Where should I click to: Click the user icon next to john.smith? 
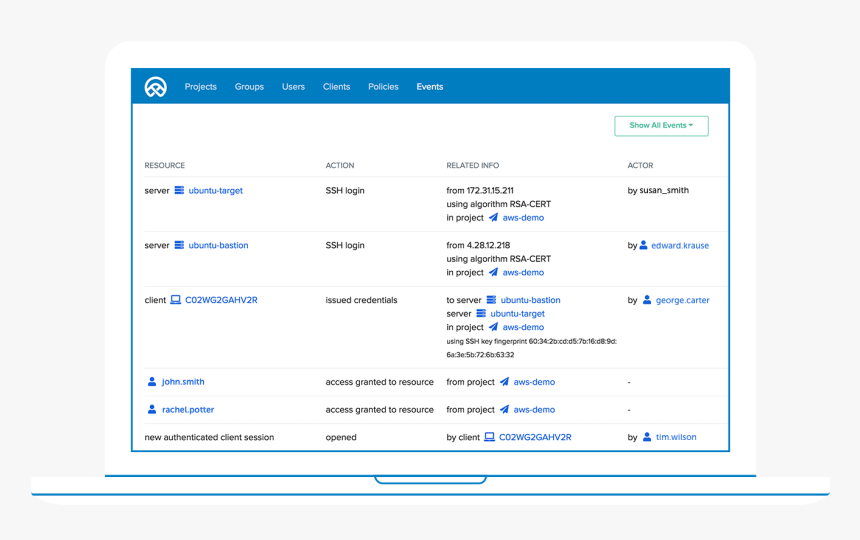pos(152,382)
